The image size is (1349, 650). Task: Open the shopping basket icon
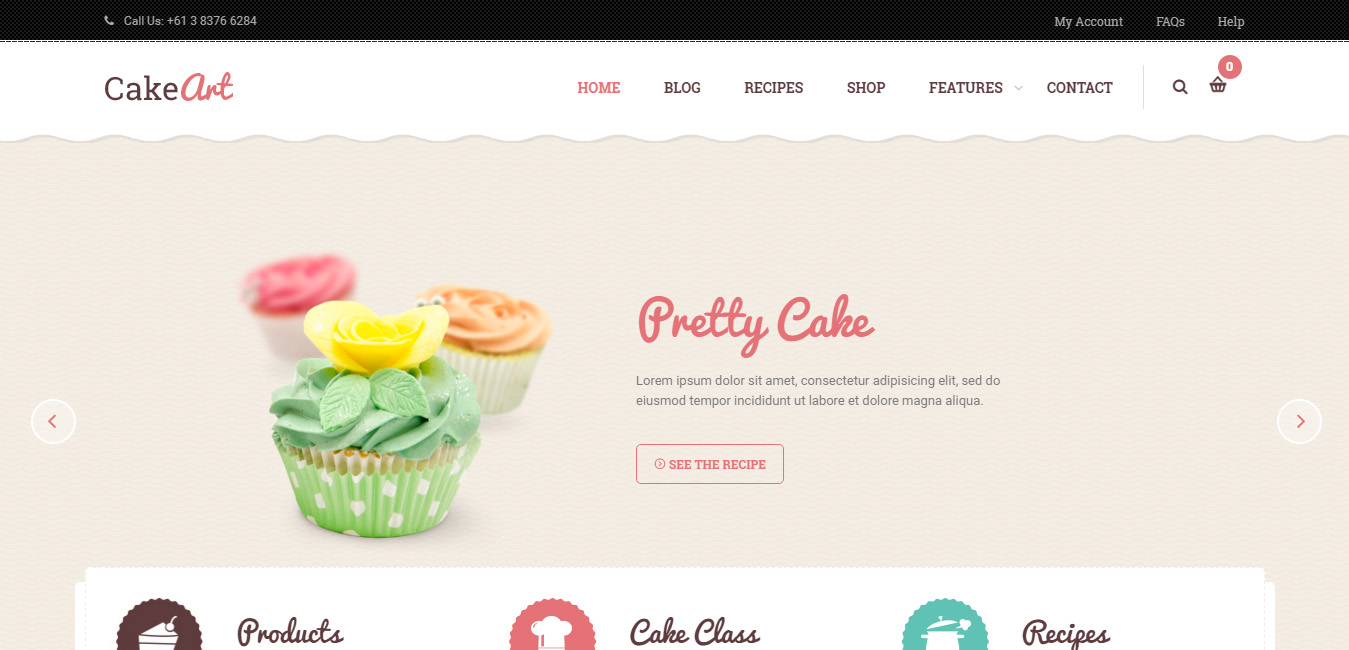click(1218, 86)
